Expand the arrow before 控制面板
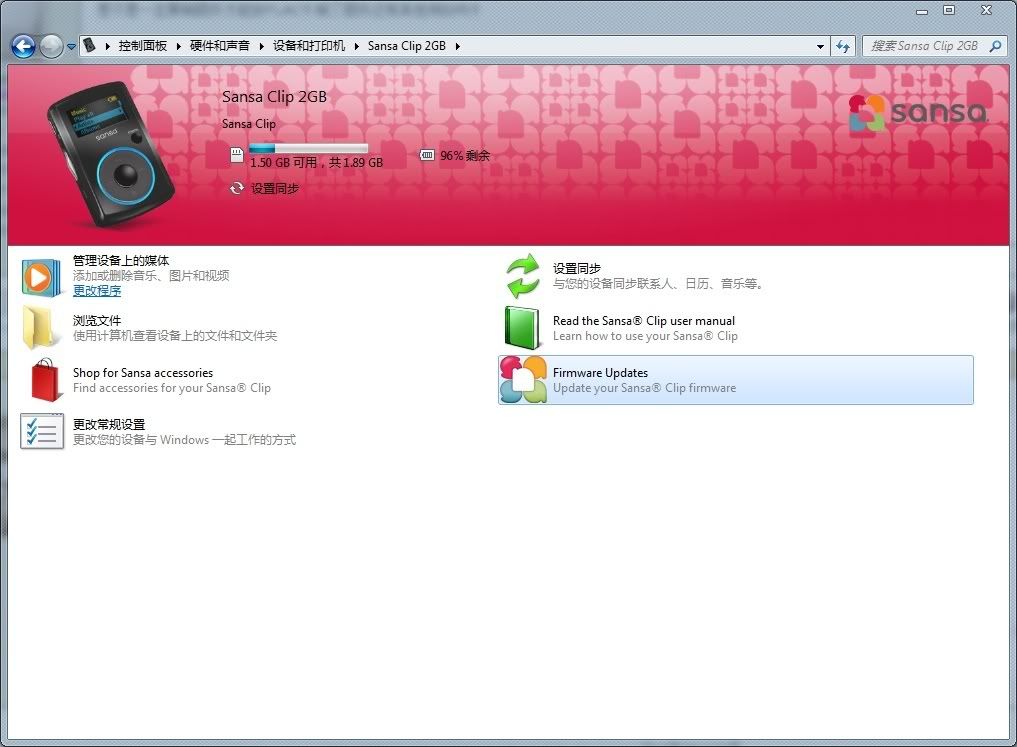Viewport: 1017px width, 747px height. pos(108,46)
